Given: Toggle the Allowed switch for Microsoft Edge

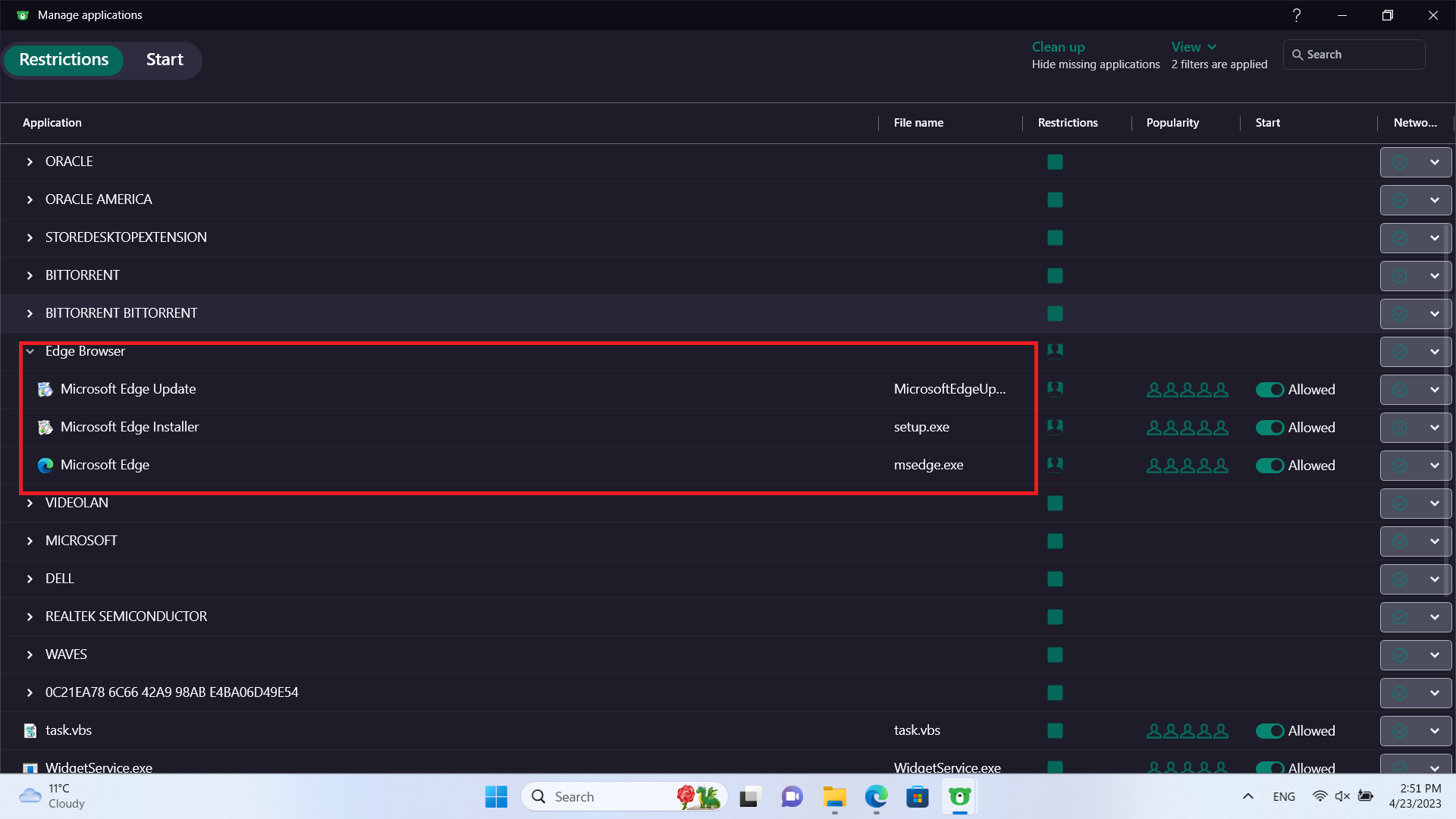Looking at the screenshot, I should [x=1269, y=466].
